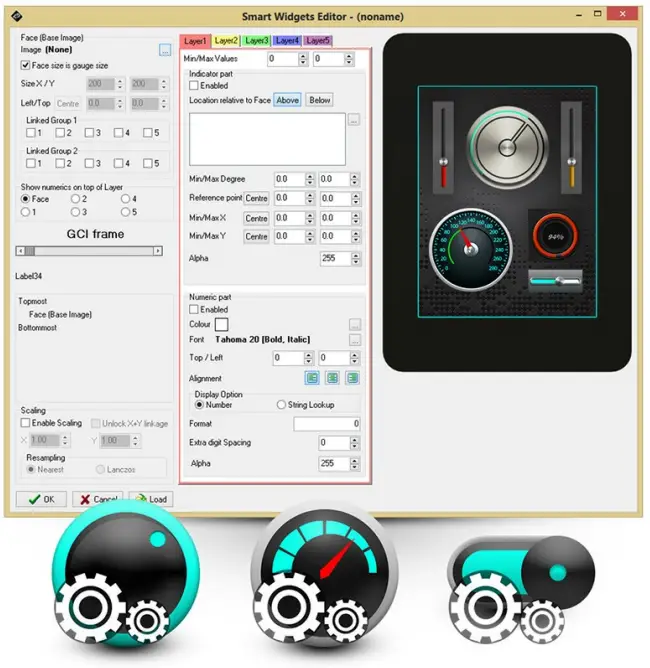Image resolution: width=650 pixels, height=668 pixels.
Task: Click the app logo in title bar
Action: coord(17,16)
